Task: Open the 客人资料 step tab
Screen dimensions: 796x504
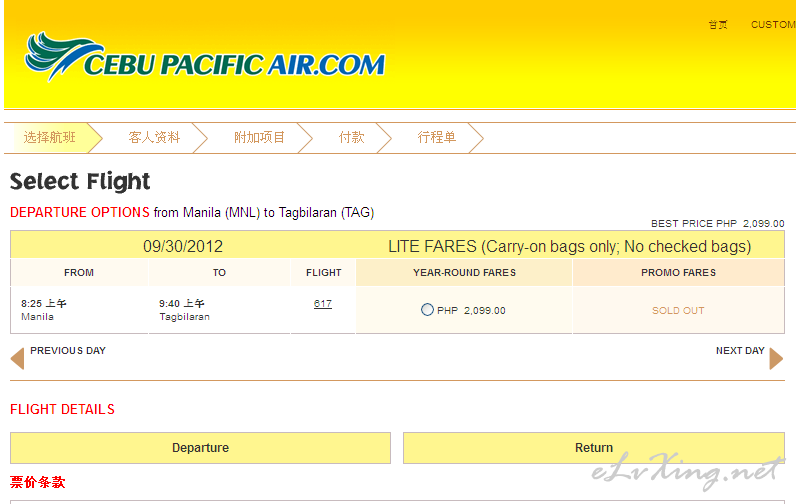Action: point(154,138)
